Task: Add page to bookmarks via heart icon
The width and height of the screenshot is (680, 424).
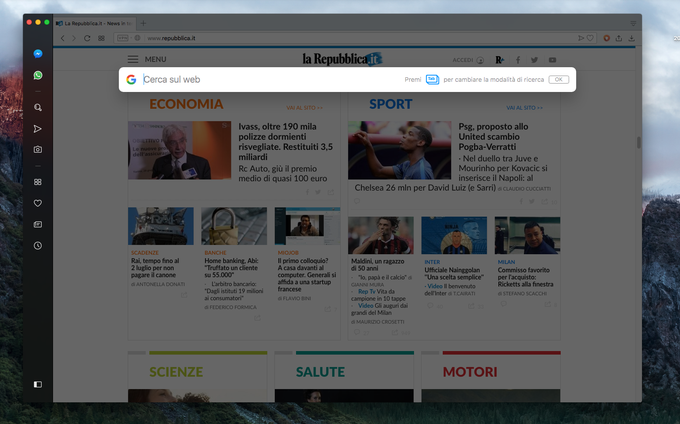Action: point(590,38)
